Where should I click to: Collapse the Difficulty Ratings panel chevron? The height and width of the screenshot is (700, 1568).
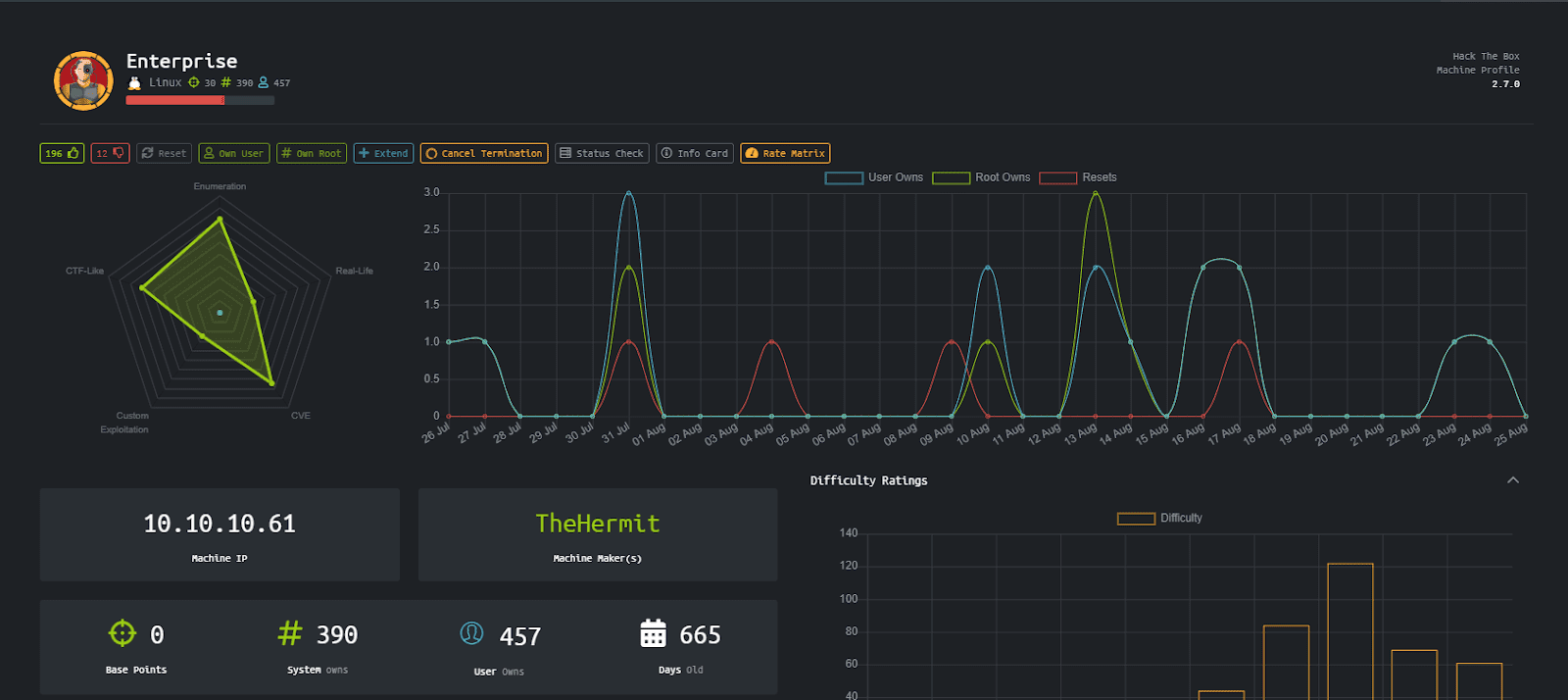pos(1513,480)
